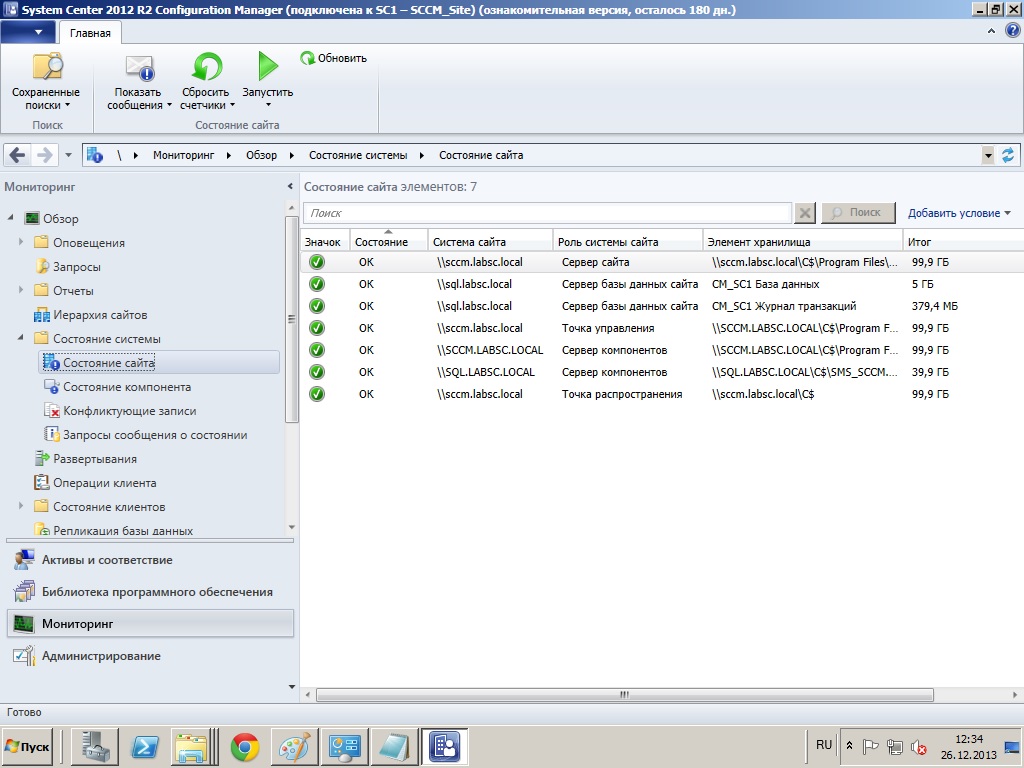Open Saved Searches (Сохраненные поиски) icon

[46, 67]
